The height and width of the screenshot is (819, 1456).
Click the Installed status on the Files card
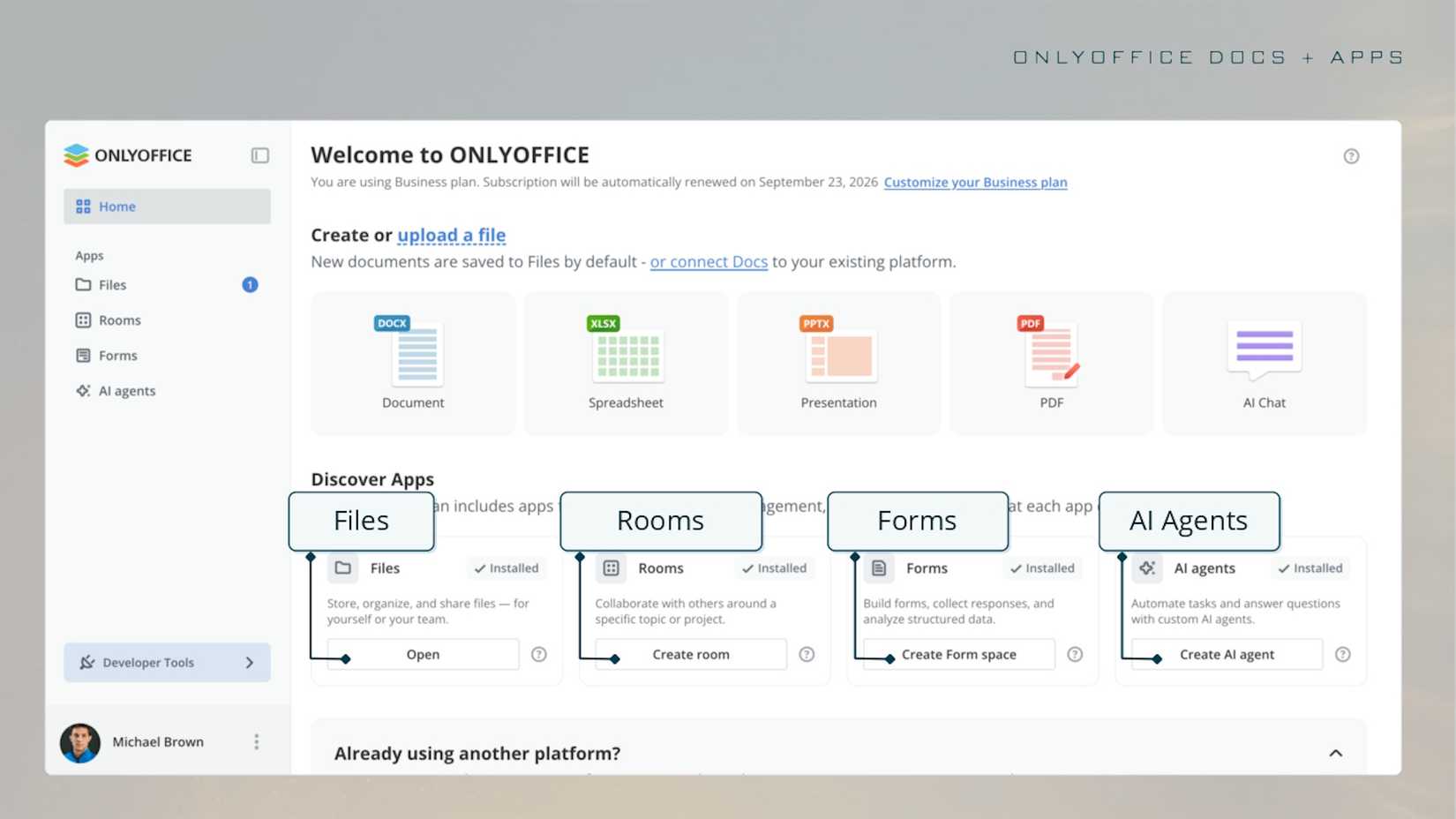(x=507, y=568)
